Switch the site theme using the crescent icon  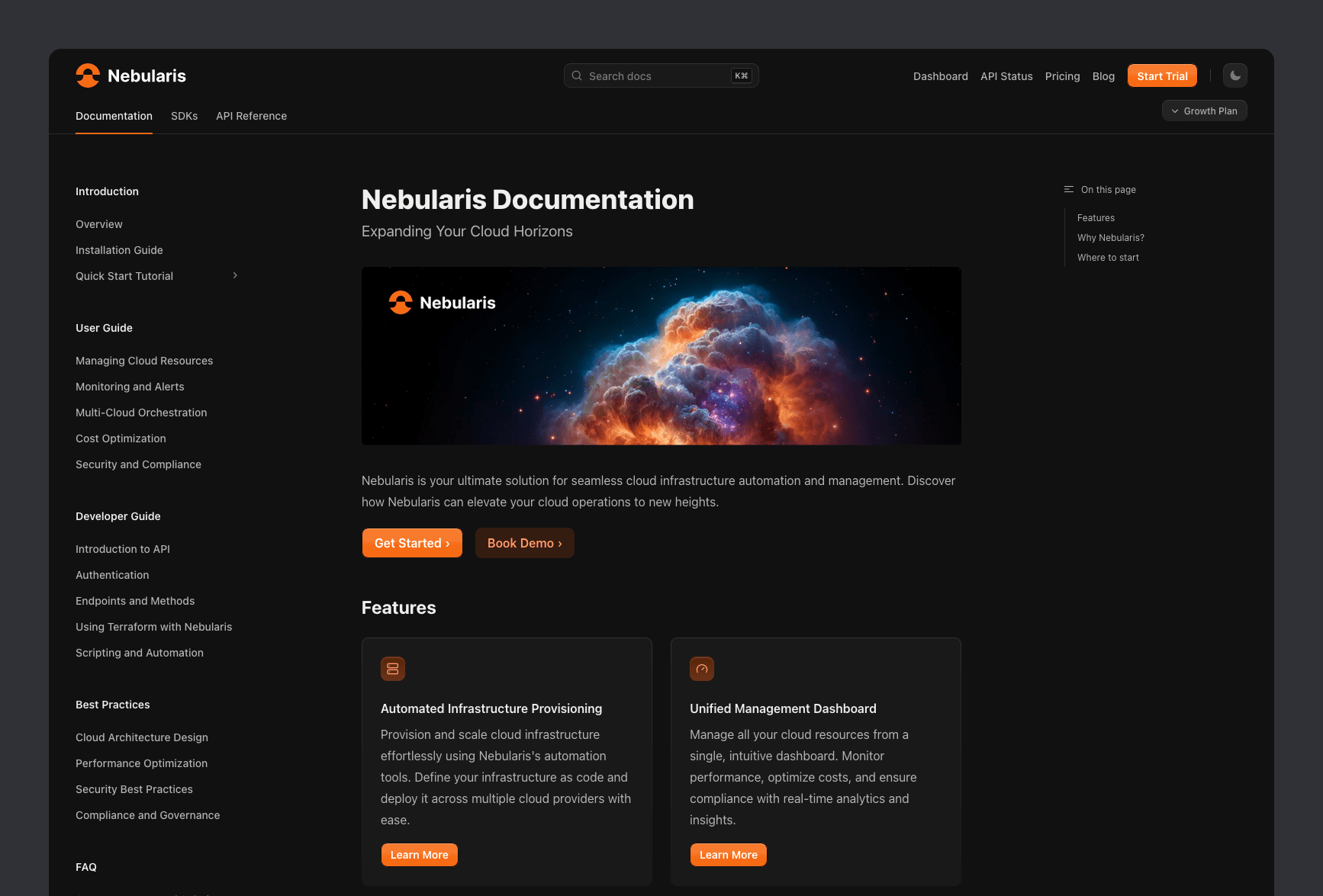point(1234,75)
